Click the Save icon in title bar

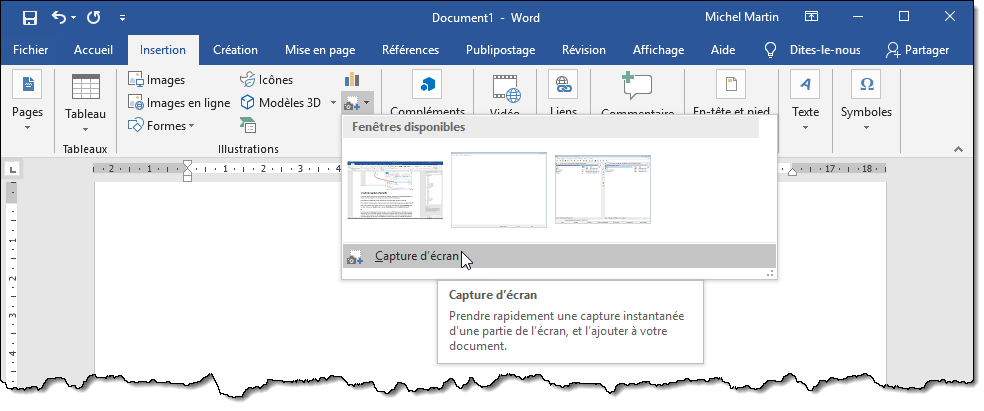tap(30, 18)
